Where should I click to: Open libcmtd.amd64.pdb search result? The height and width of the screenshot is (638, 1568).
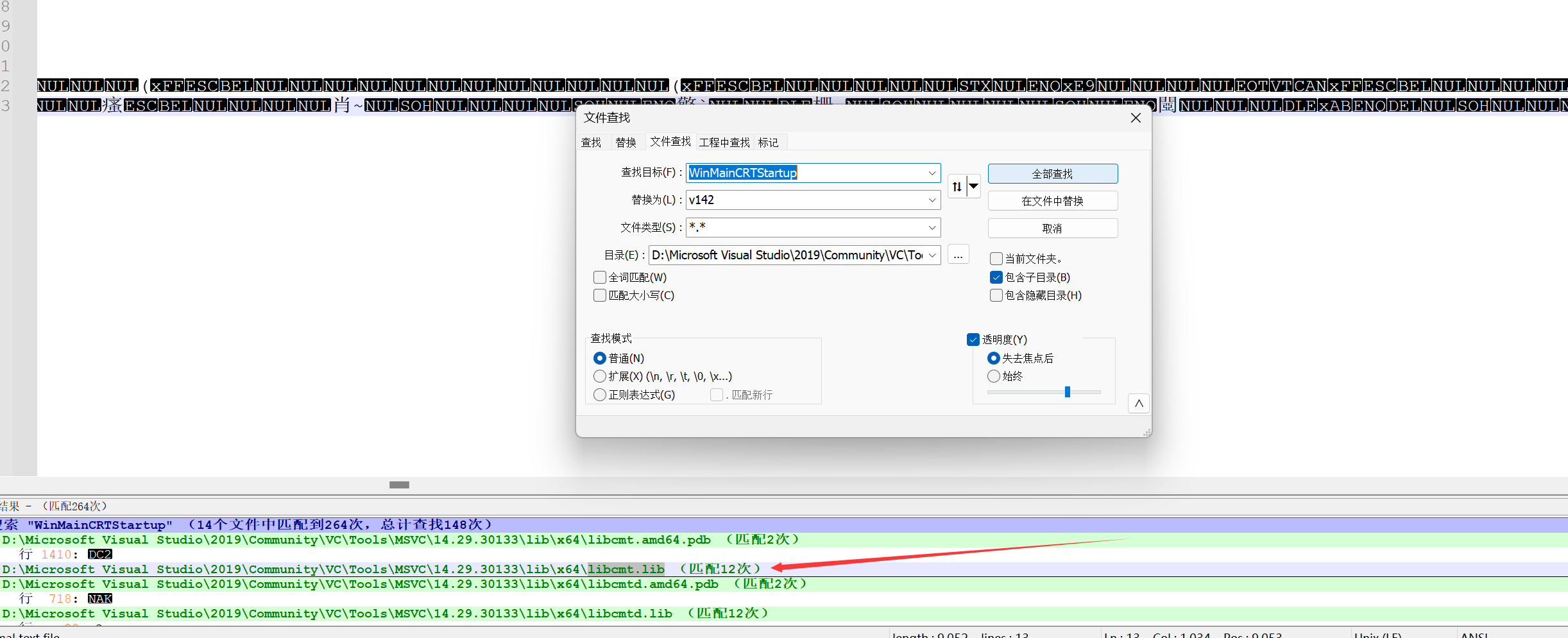coord(784,584)
